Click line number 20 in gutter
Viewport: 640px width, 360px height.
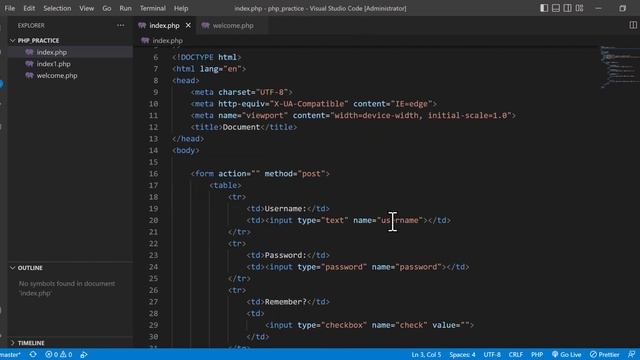153,220
